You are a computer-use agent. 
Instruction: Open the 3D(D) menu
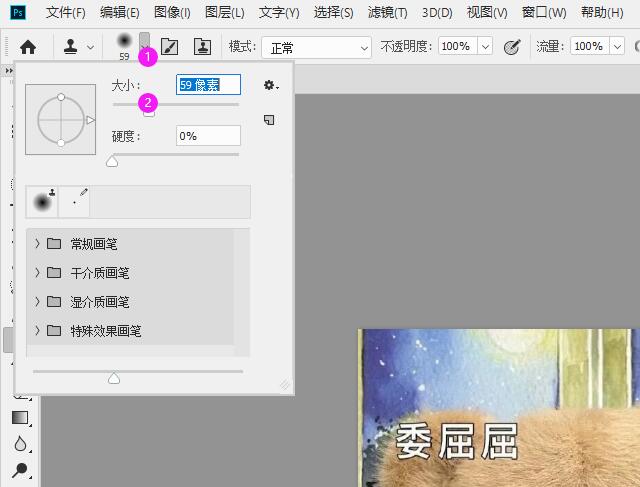(x=437, y=13)
